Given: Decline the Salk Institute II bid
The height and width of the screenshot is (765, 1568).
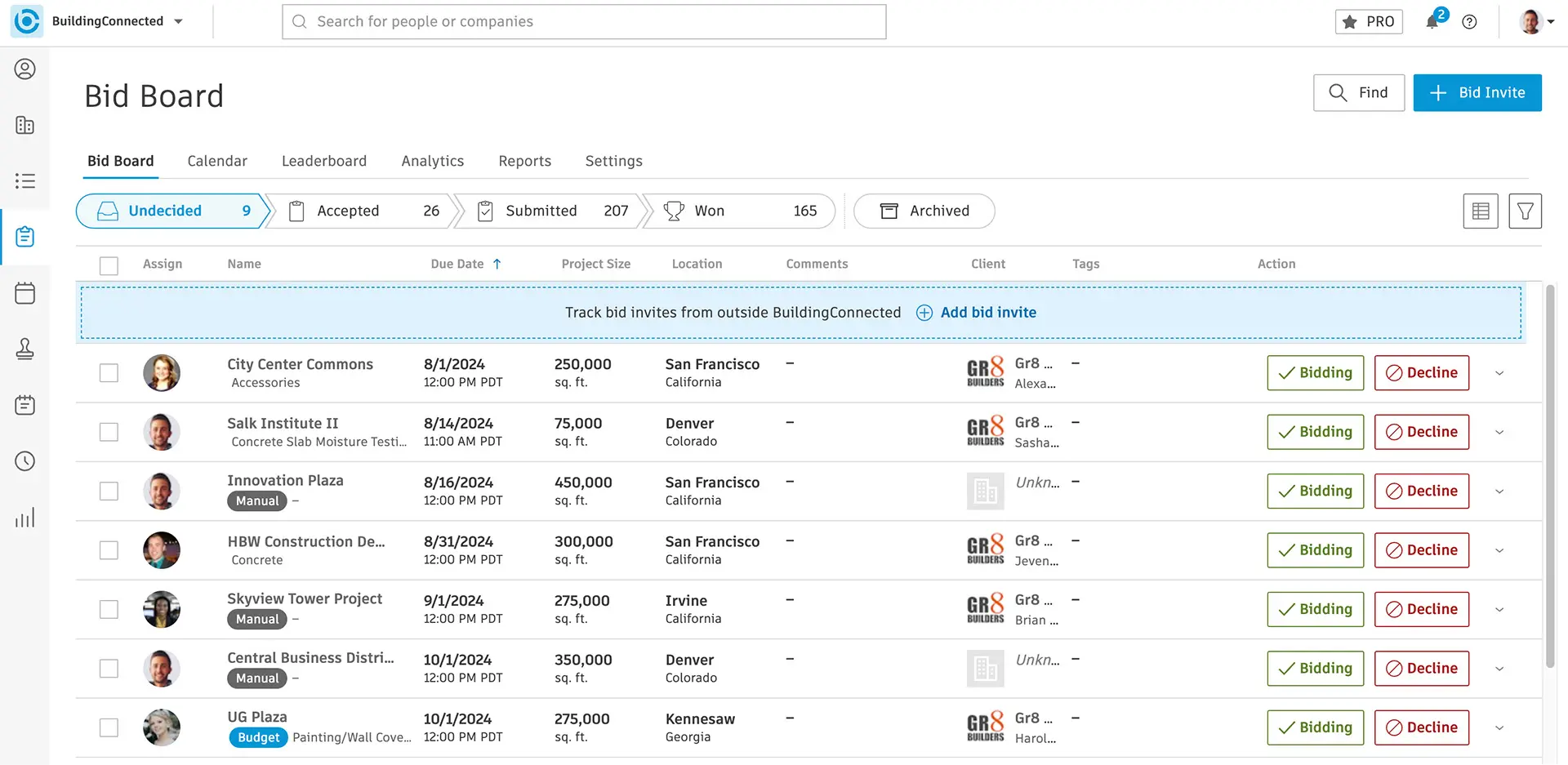Looking at the screenshot, I should click(1422, 432).
